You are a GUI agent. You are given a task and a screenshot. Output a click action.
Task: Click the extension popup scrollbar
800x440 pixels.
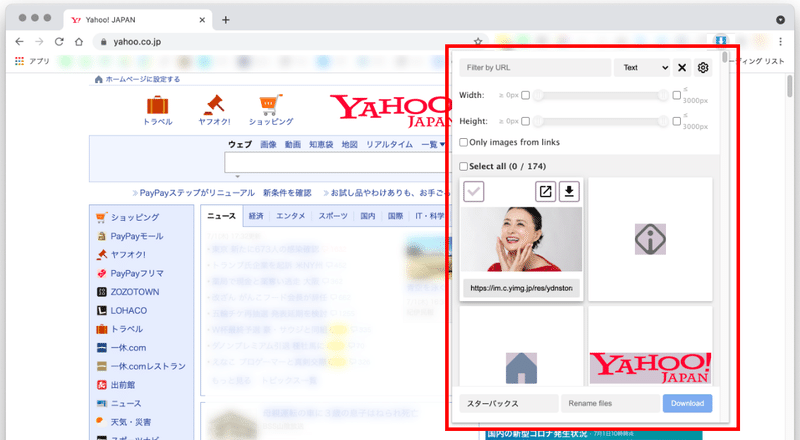point(724,56)
